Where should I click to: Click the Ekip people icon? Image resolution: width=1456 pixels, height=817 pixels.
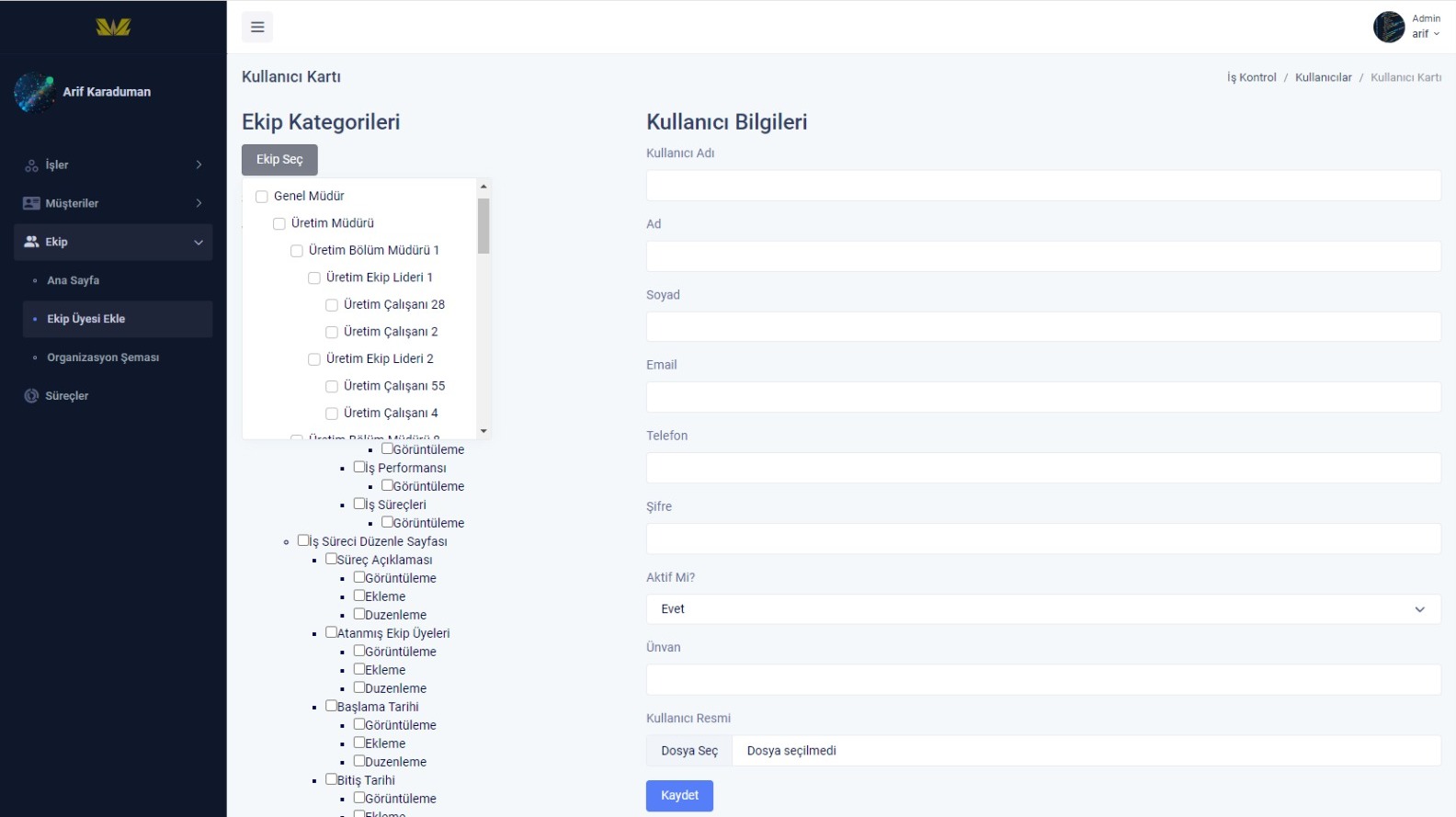(x=31, y=242)
